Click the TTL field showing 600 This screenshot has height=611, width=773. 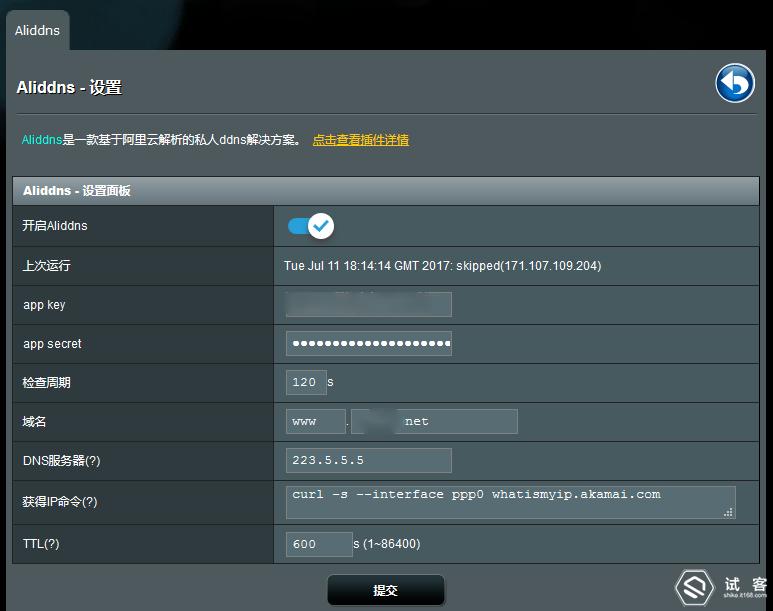tap(319, 544)
